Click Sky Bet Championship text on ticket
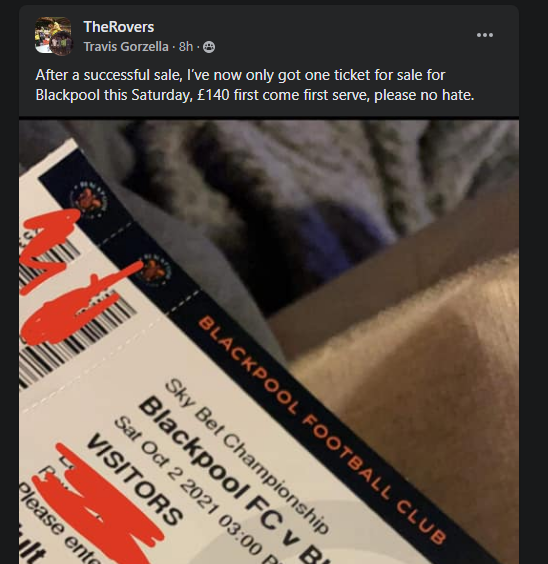 click(246, 455)
